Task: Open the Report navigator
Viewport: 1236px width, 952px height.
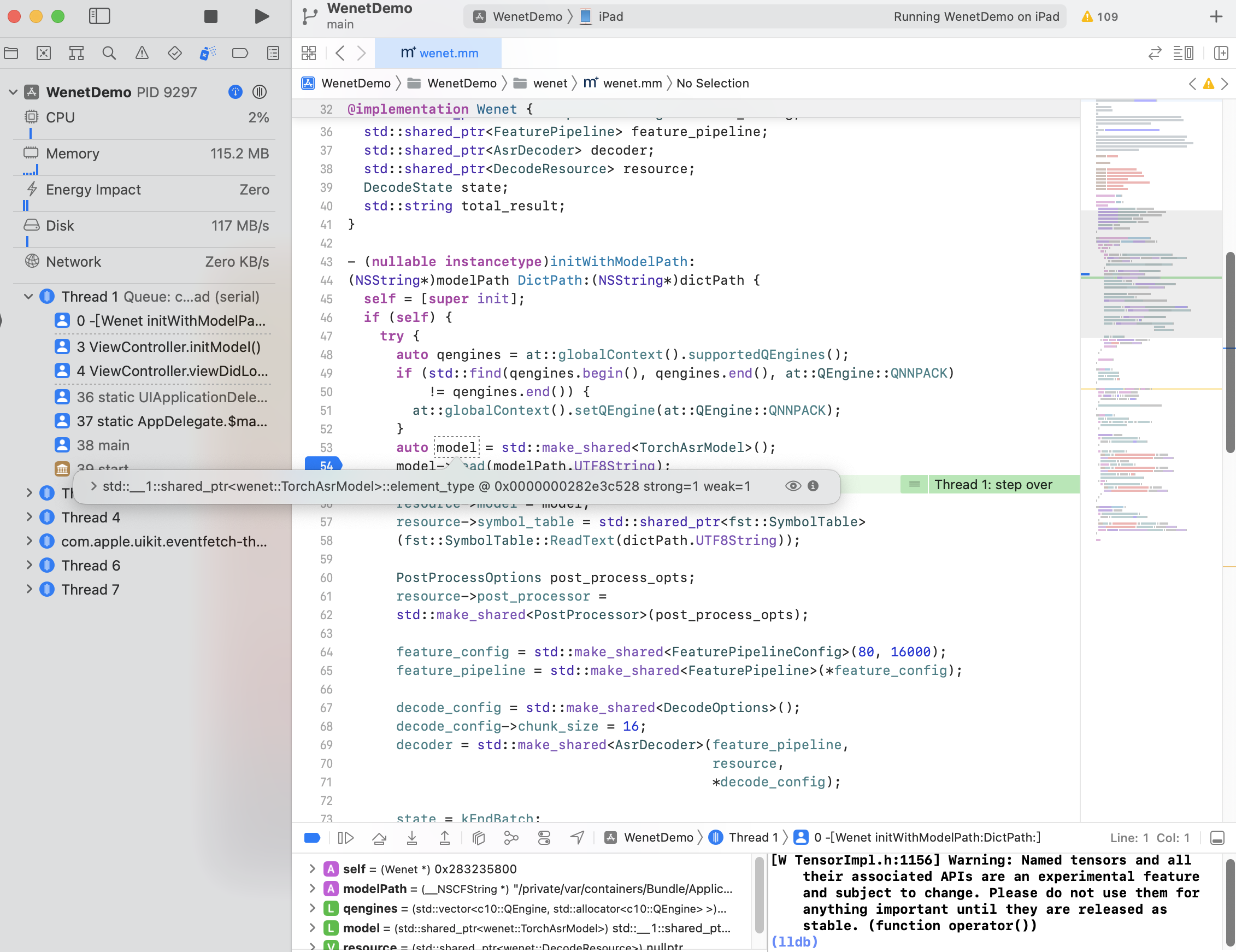Action: [273, 52]
